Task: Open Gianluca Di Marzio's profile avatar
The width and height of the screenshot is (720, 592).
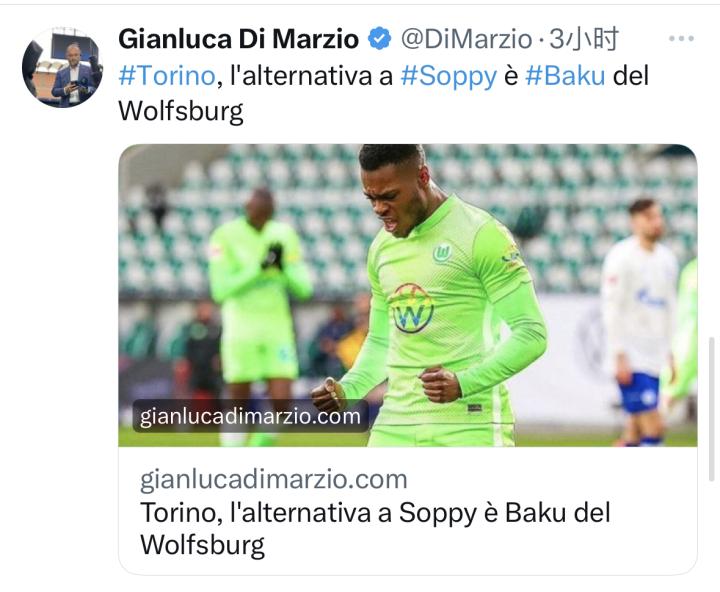Action: (x=63, y=68)
